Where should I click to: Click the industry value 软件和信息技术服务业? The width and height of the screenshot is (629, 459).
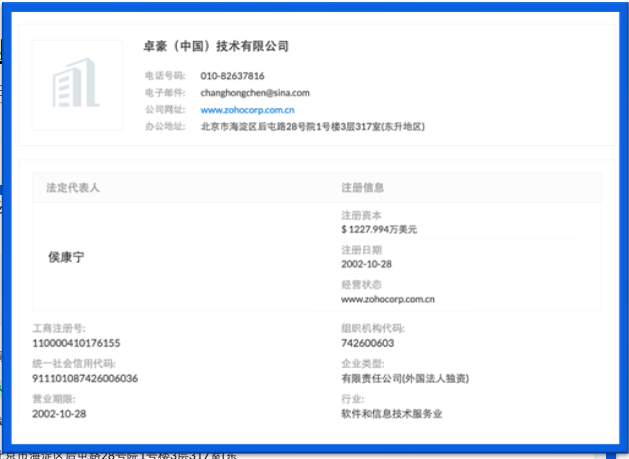coord(392,414)
